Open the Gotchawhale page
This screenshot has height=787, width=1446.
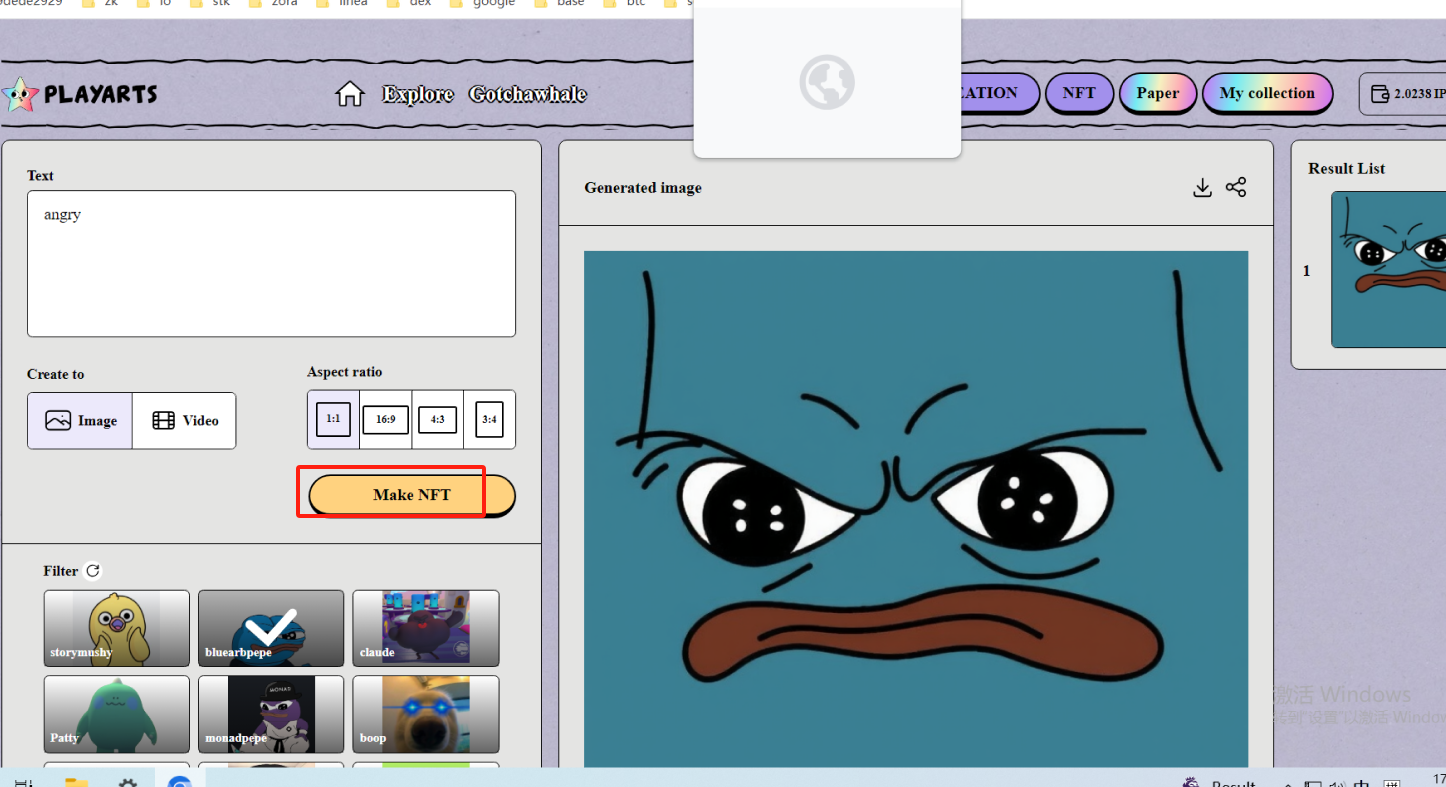(x=528, y=94)
